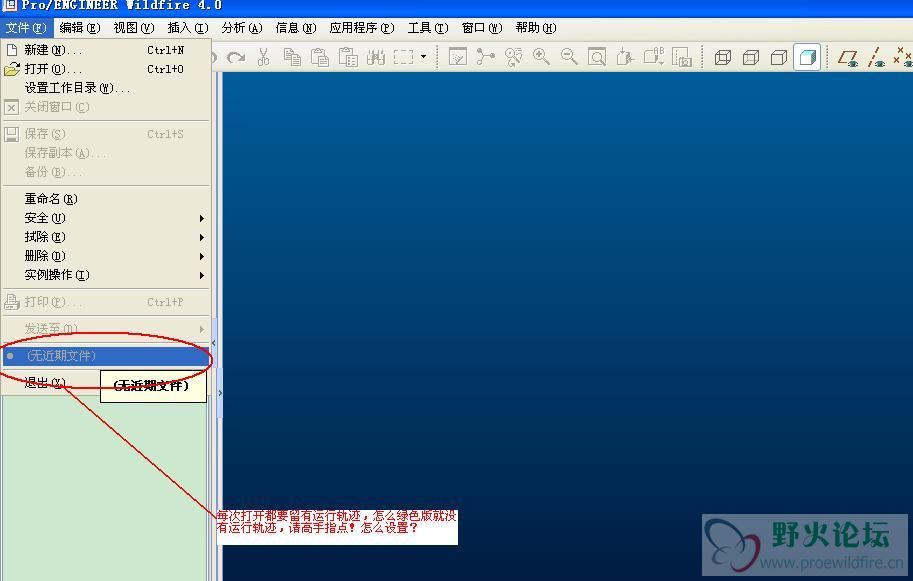Image resolution: width=913 pixels, height=581 pixels.
Task: Click the Paste Special icon
Action: pos(348,57)
